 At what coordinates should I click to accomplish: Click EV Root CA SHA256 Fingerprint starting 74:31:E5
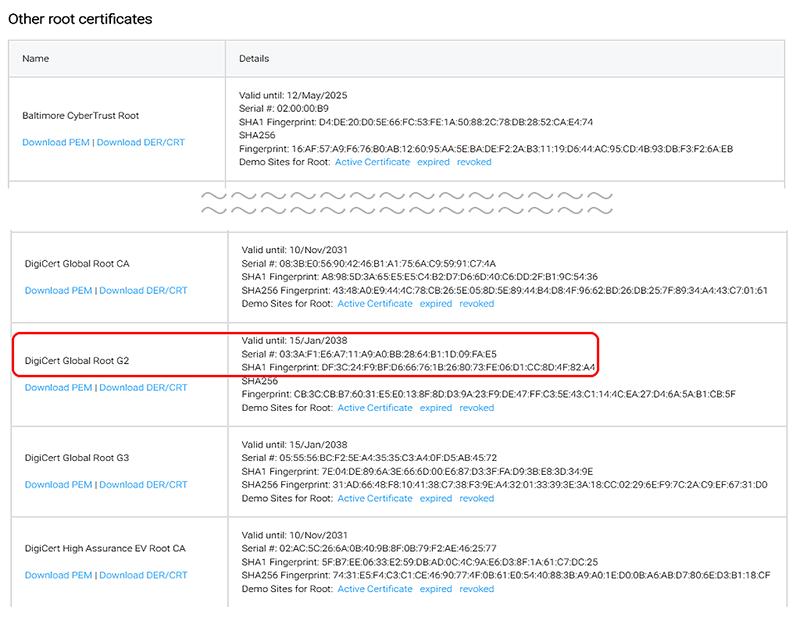click(x=506, y=575)
